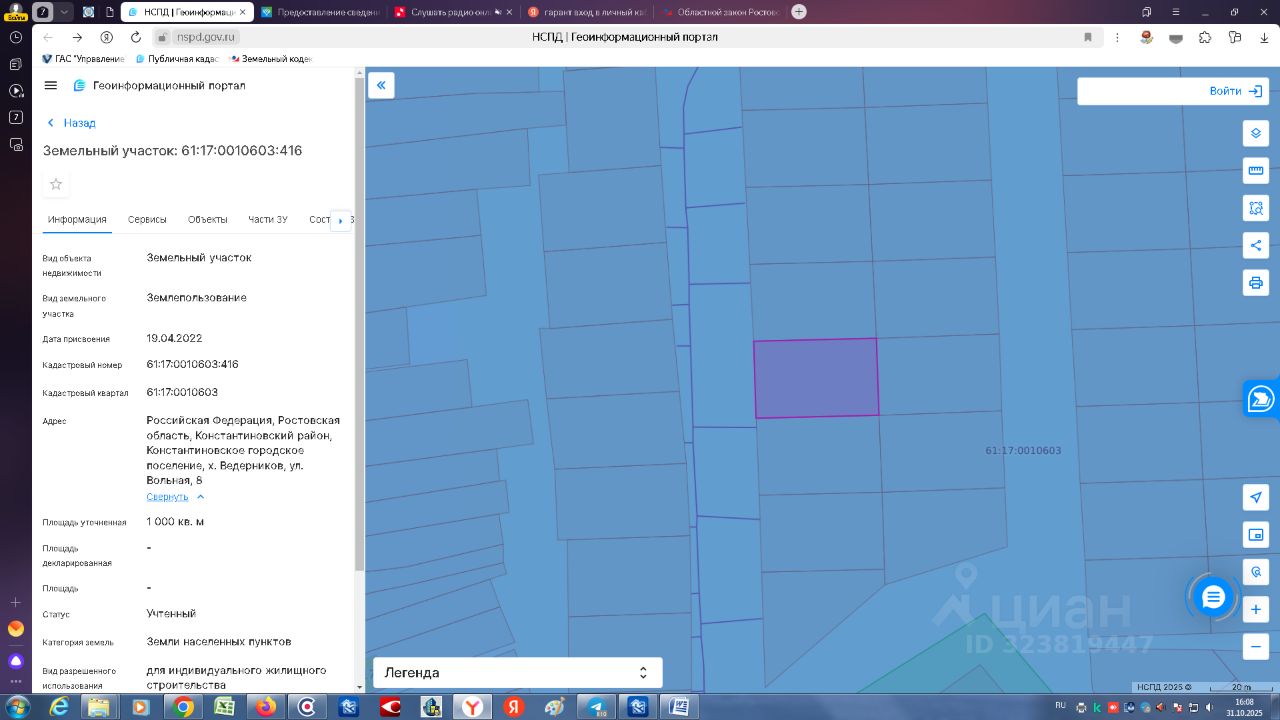Add the land plot to favorites with the star
The height and width of the screenshot is (720, 1280).
(x=56, y=184)
